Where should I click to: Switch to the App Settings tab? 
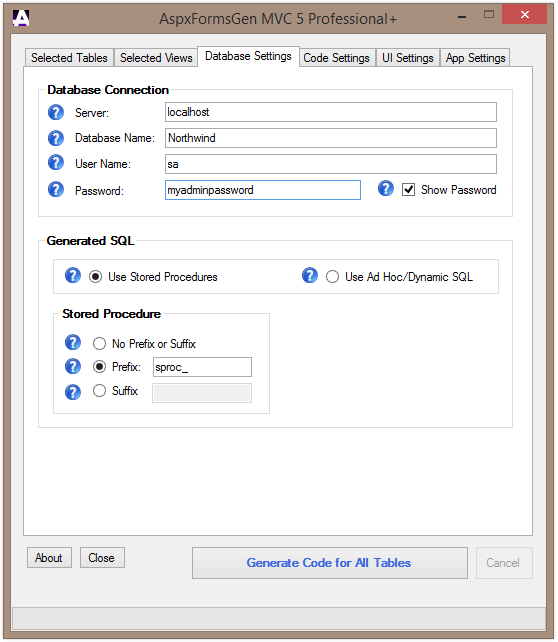[475, 58]
